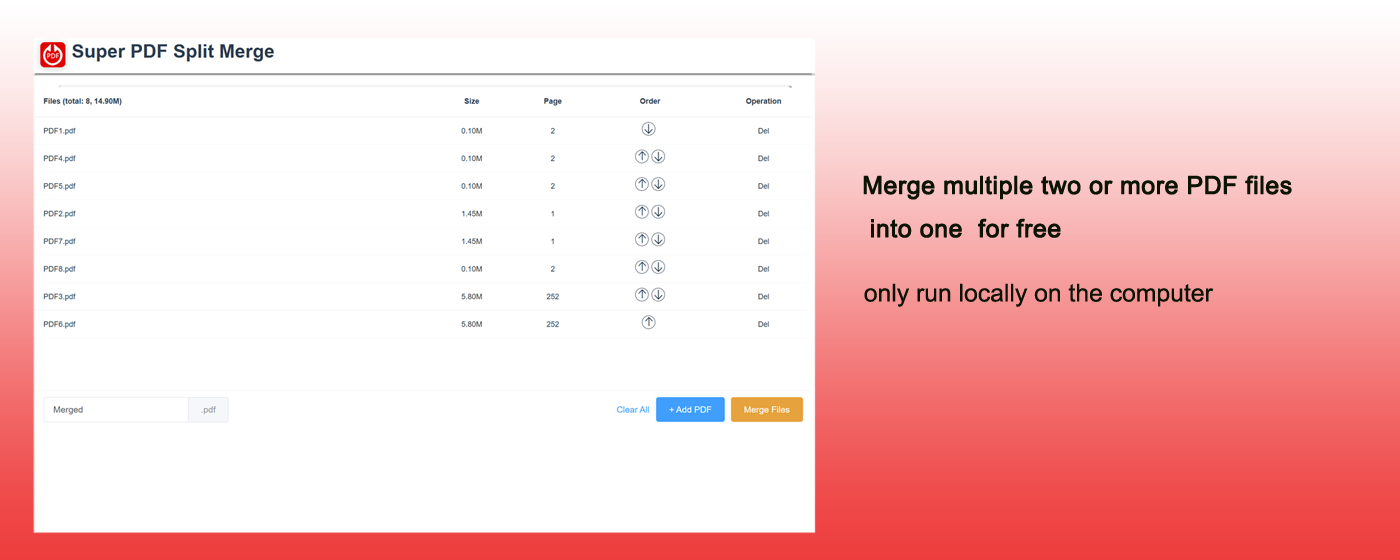Viewport: 1400px width, 560px height.
Task: Delete PDF4.pdf from the list
Action: click(x=763, y=158)
